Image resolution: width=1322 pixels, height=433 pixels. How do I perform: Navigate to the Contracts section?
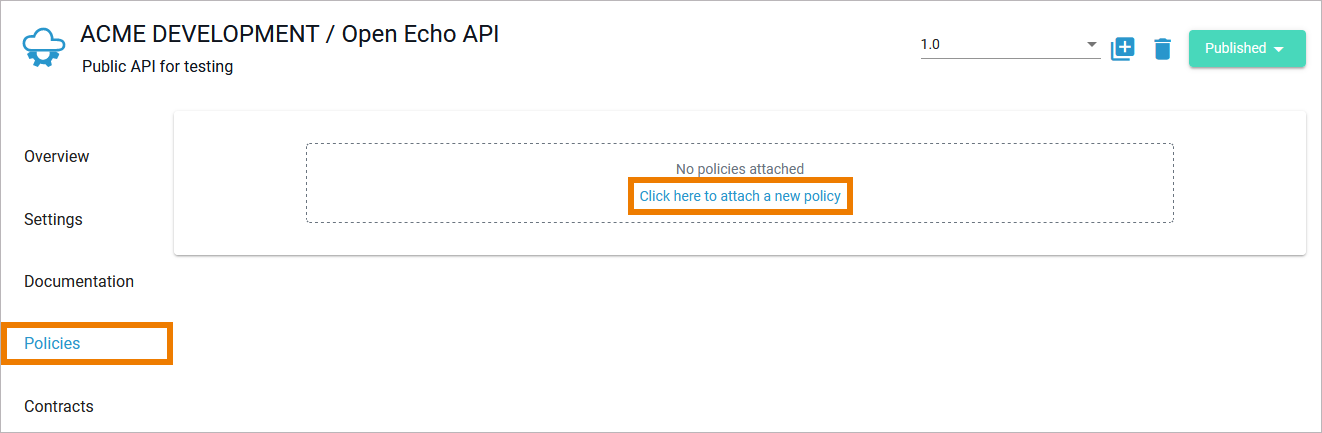(59, 406)
